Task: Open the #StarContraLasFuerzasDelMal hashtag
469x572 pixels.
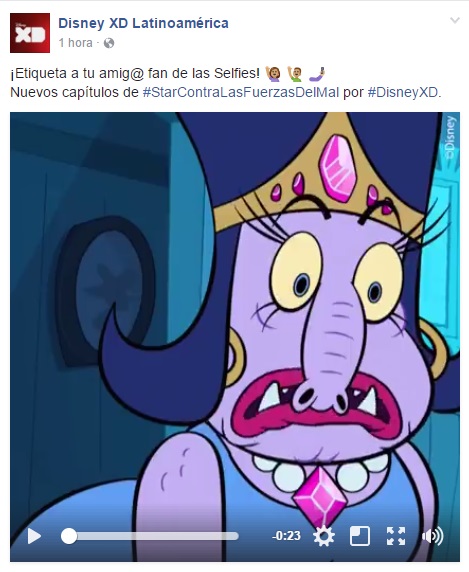Action: [x=241, y=92]
